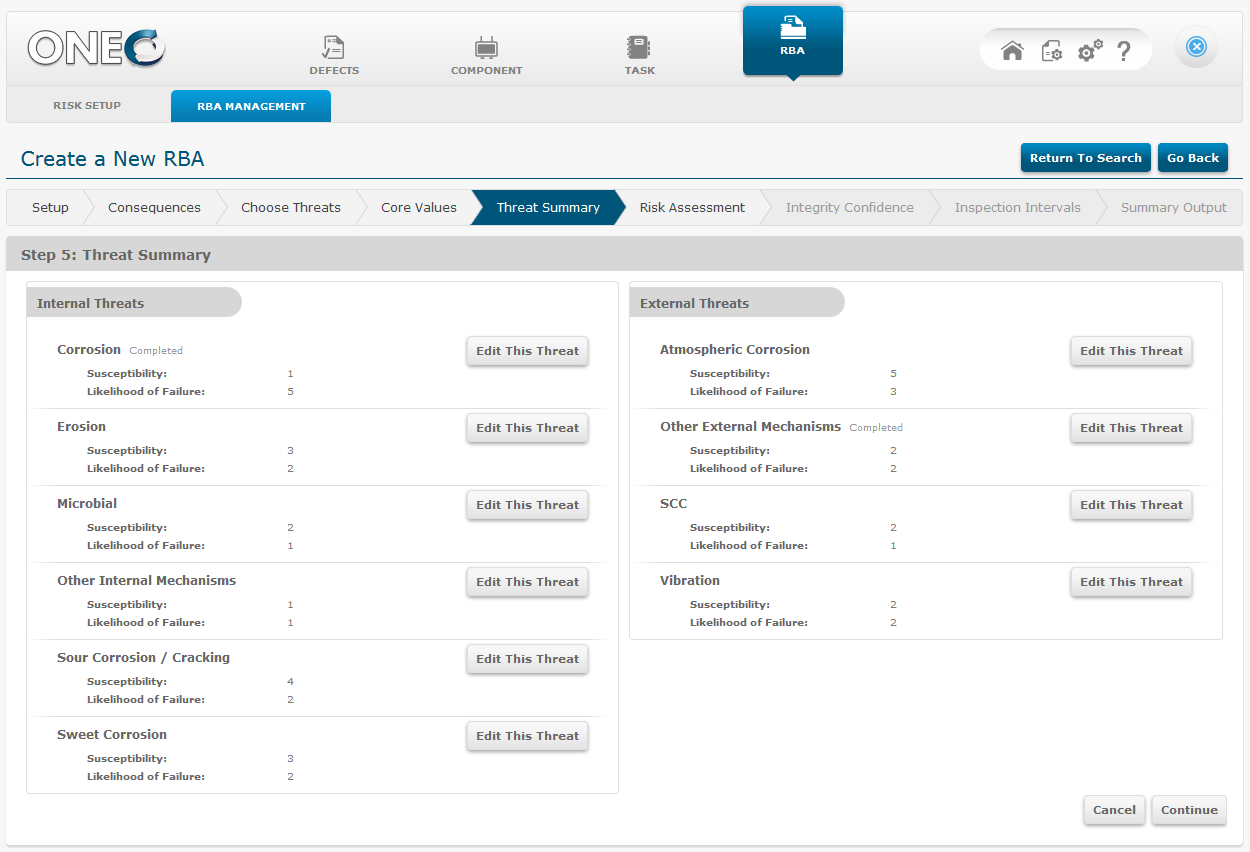Go to the Consequences wizard step
1250x852 pixels.
[154, 208]
